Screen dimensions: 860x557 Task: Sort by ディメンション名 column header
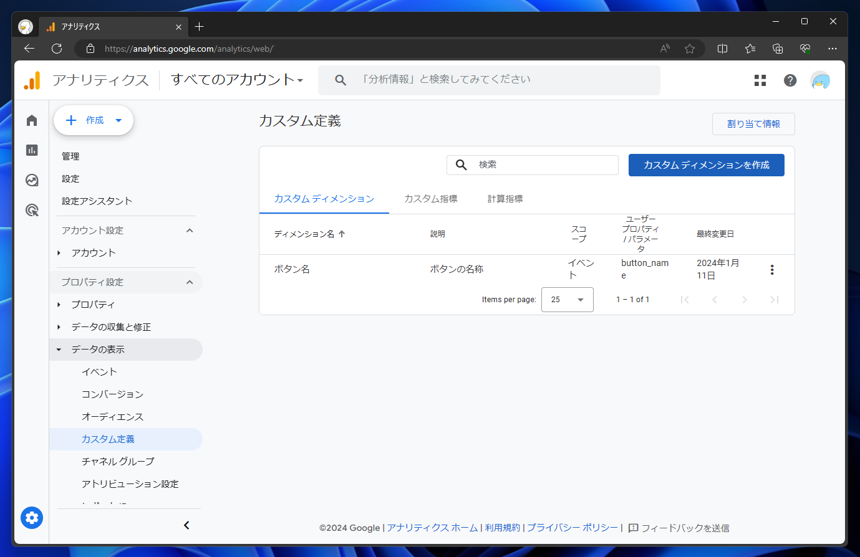point(309,234)
